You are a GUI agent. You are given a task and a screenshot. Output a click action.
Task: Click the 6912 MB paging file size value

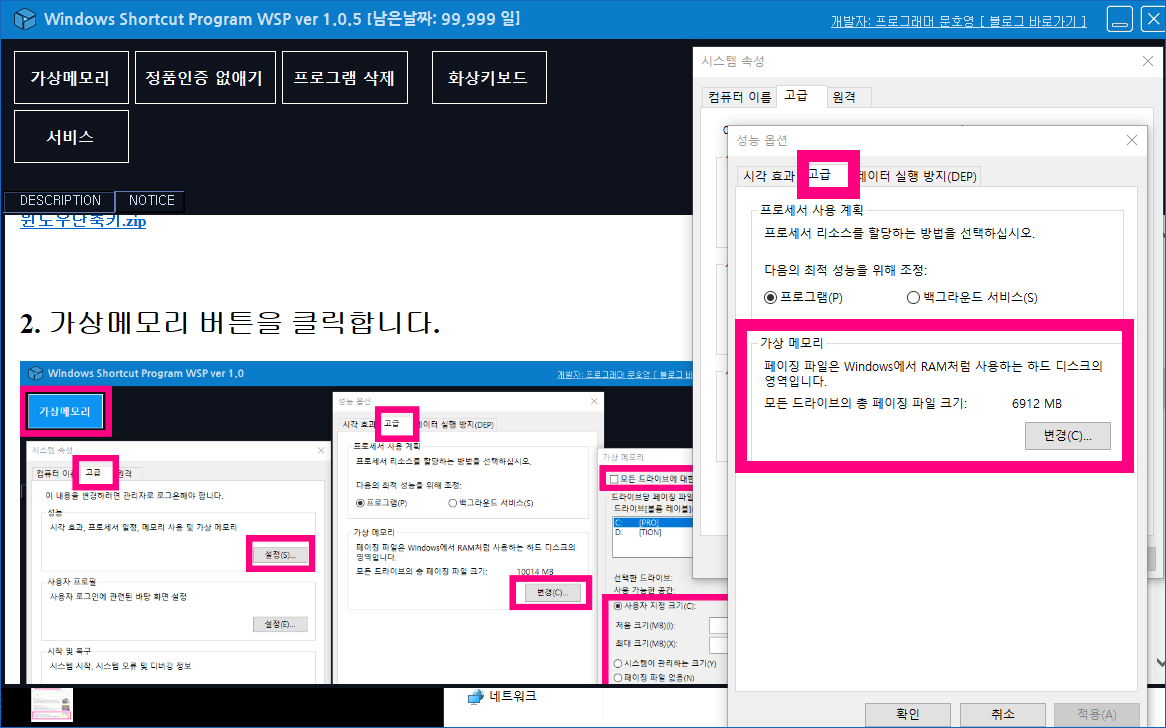tap(1037, 404)
